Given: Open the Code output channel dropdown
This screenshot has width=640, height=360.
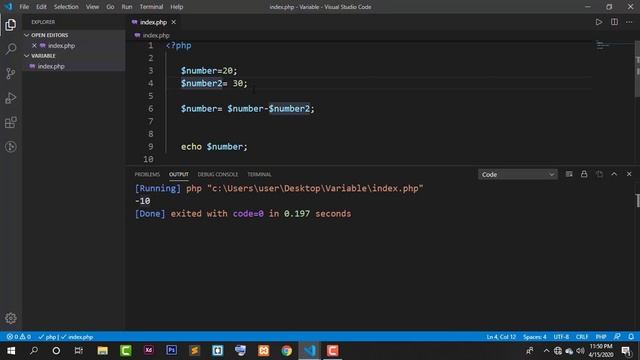Looking at the screenshot, I should coord(518,174).
